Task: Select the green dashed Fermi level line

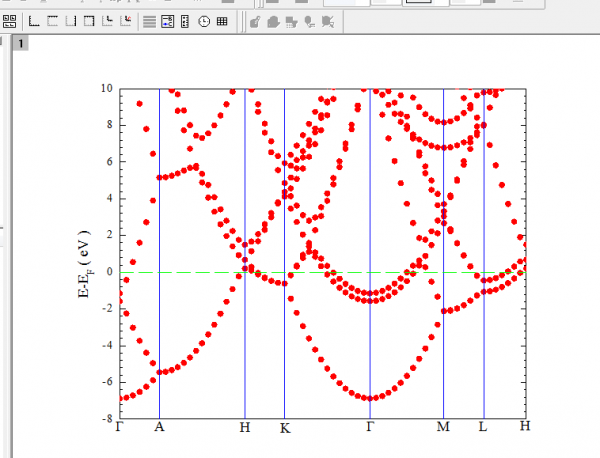Action: [x=323, y=272]
